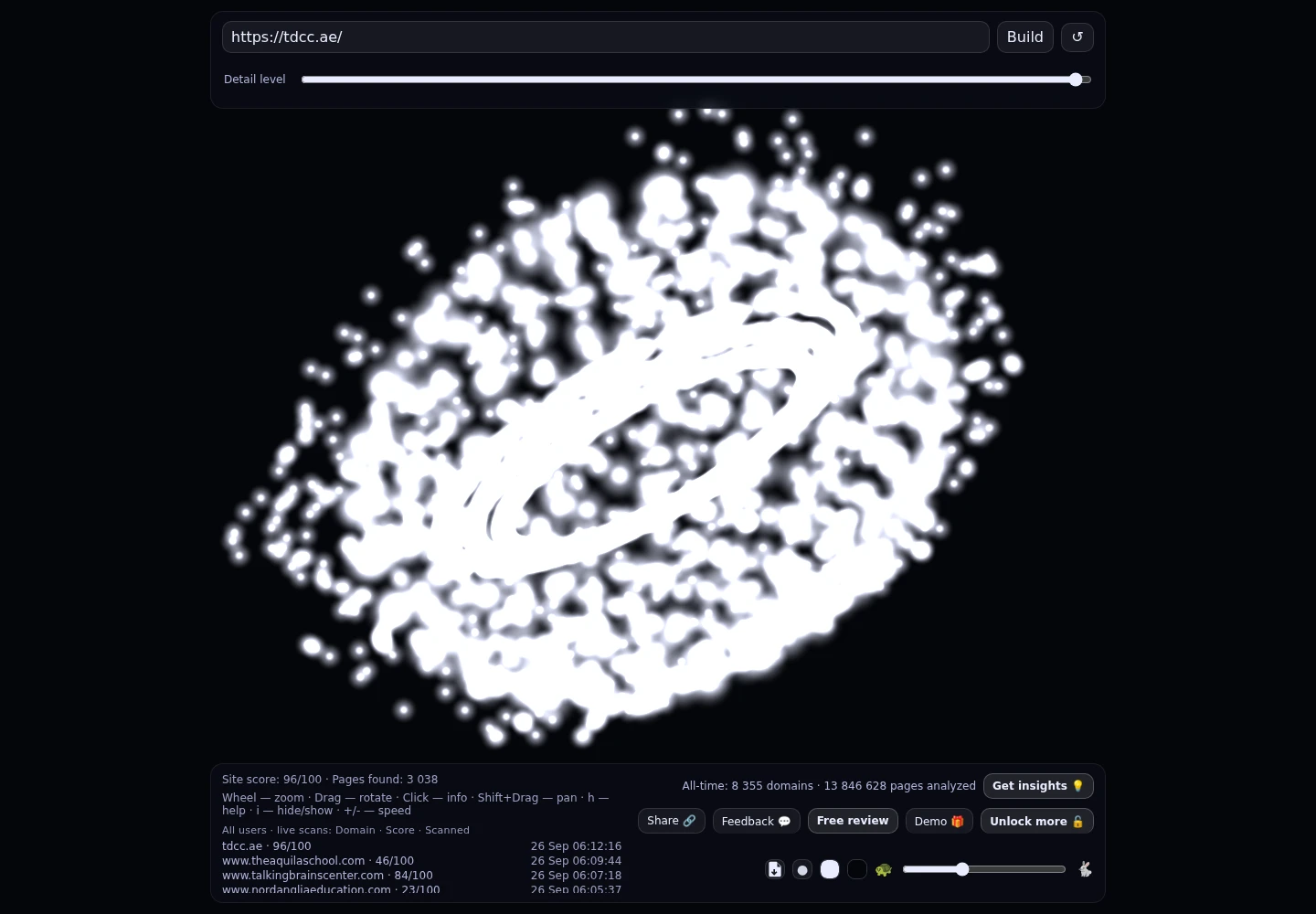Click the Detail level label

255,80
